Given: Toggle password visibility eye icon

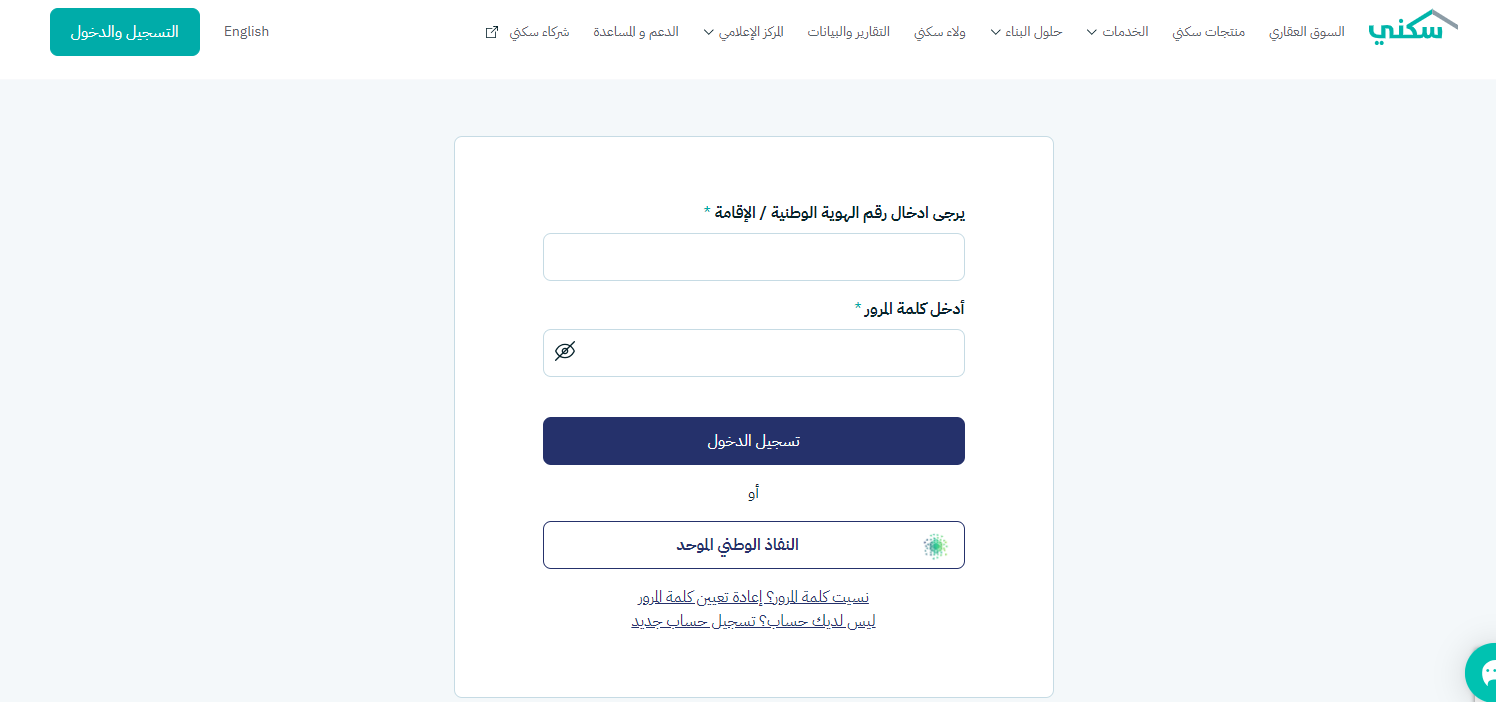Looking at the screenshot, I should (x=565, y=352).
